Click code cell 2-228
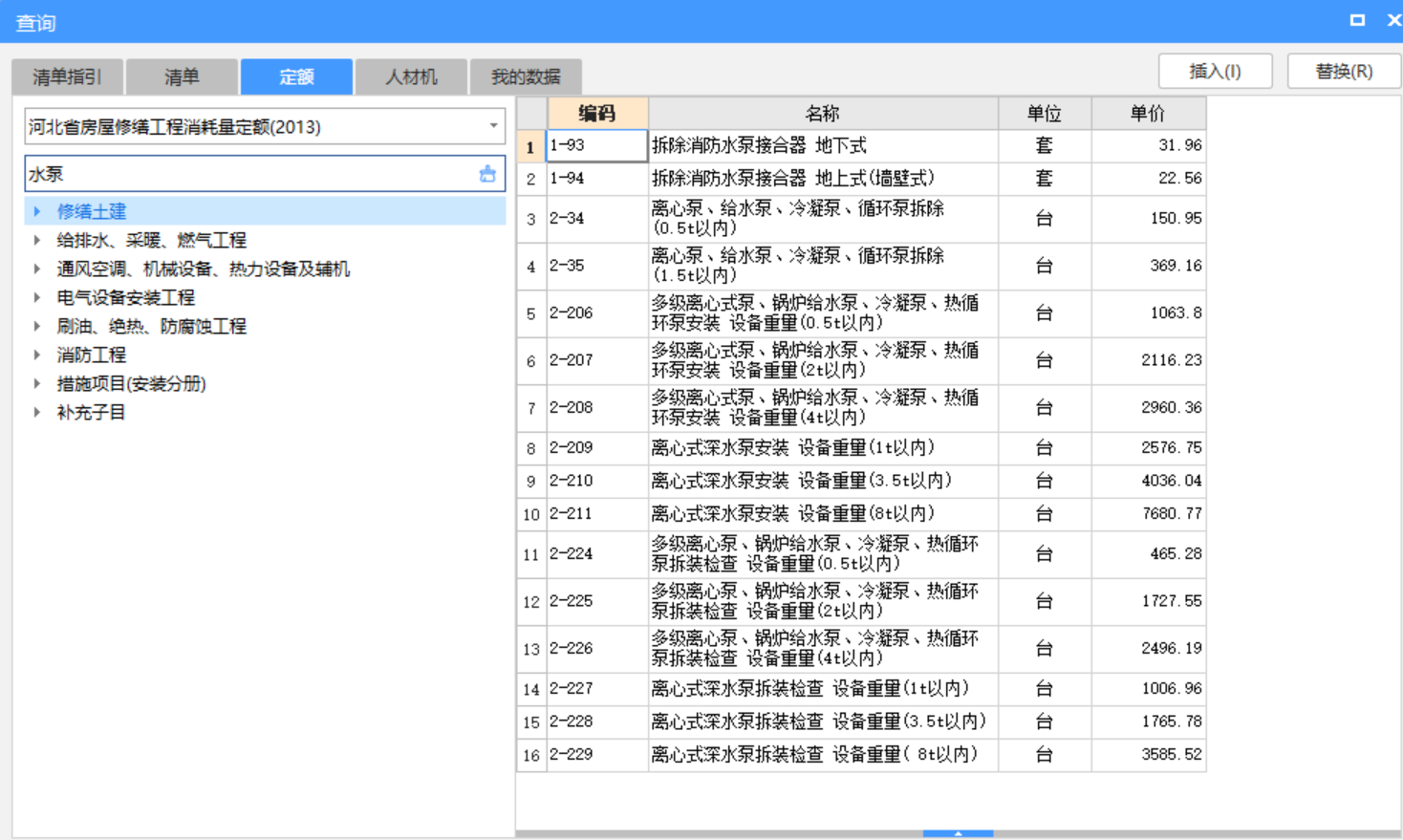Image resolution: width=1403 pixels, height=840 pixels. click(x=597, y=722)
